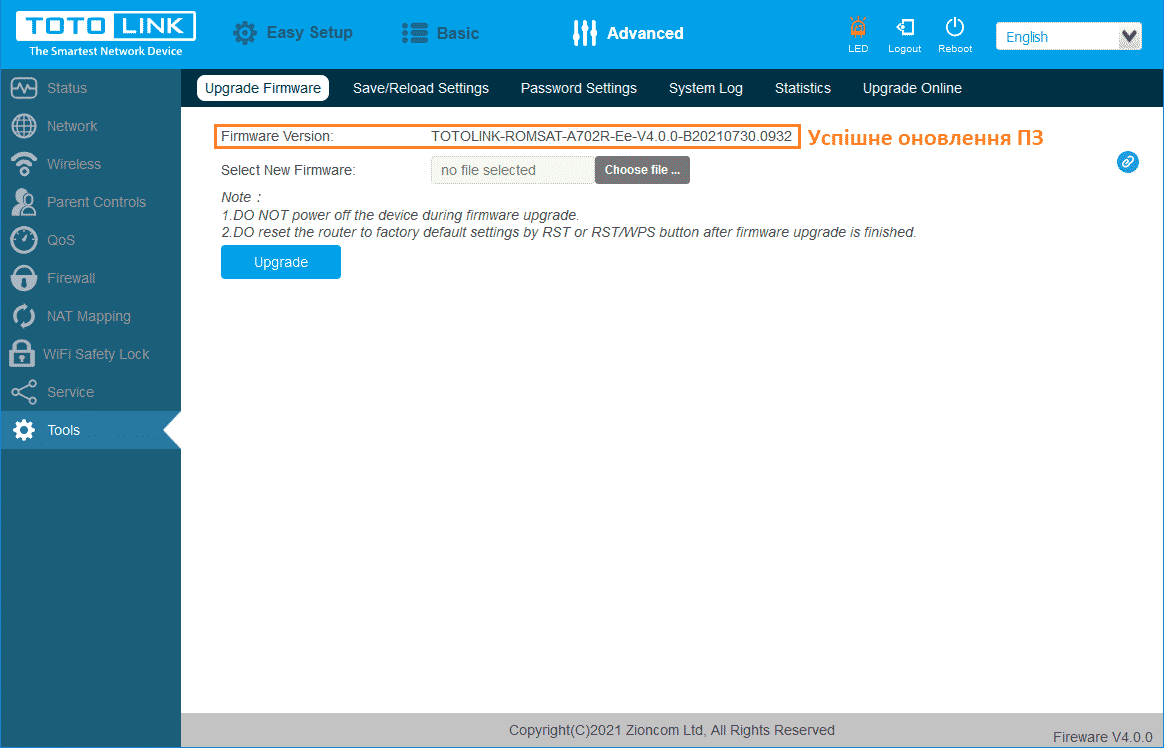This screenshot has width=1164, height=748.
Task: Click the Choose file button
Action: pyautogui.click(x=642, y=170)
